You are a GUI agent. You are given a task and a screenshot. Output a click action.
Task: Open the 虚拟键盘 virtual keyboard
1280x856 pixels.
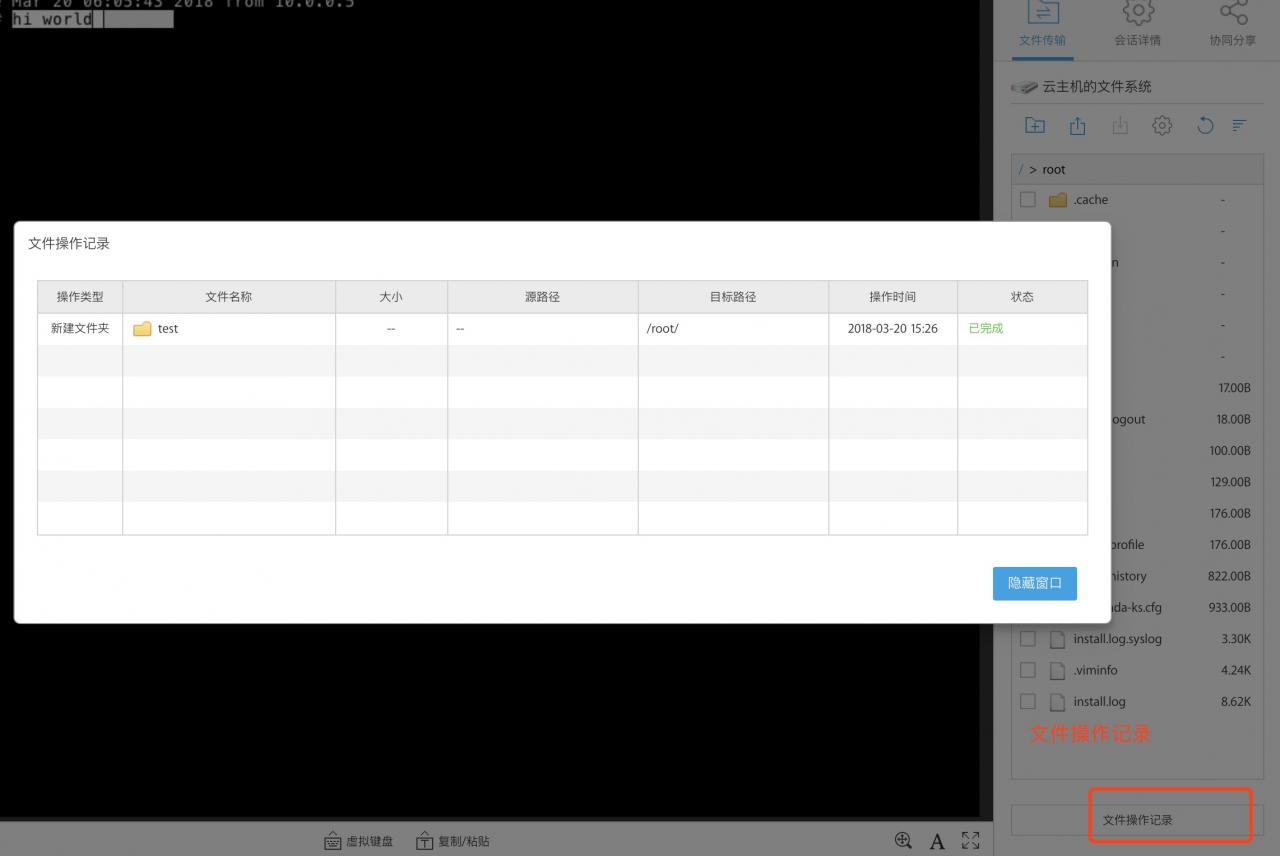click(359, 841)
